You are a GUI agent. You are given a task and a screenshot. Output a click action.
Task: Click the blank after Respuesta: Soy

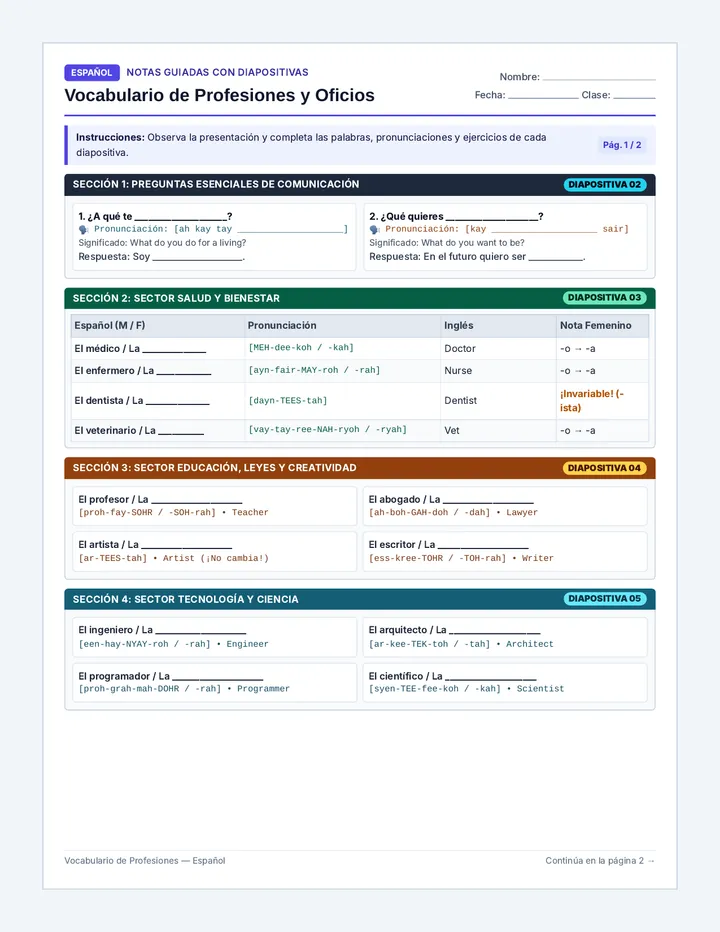point(197,259)
